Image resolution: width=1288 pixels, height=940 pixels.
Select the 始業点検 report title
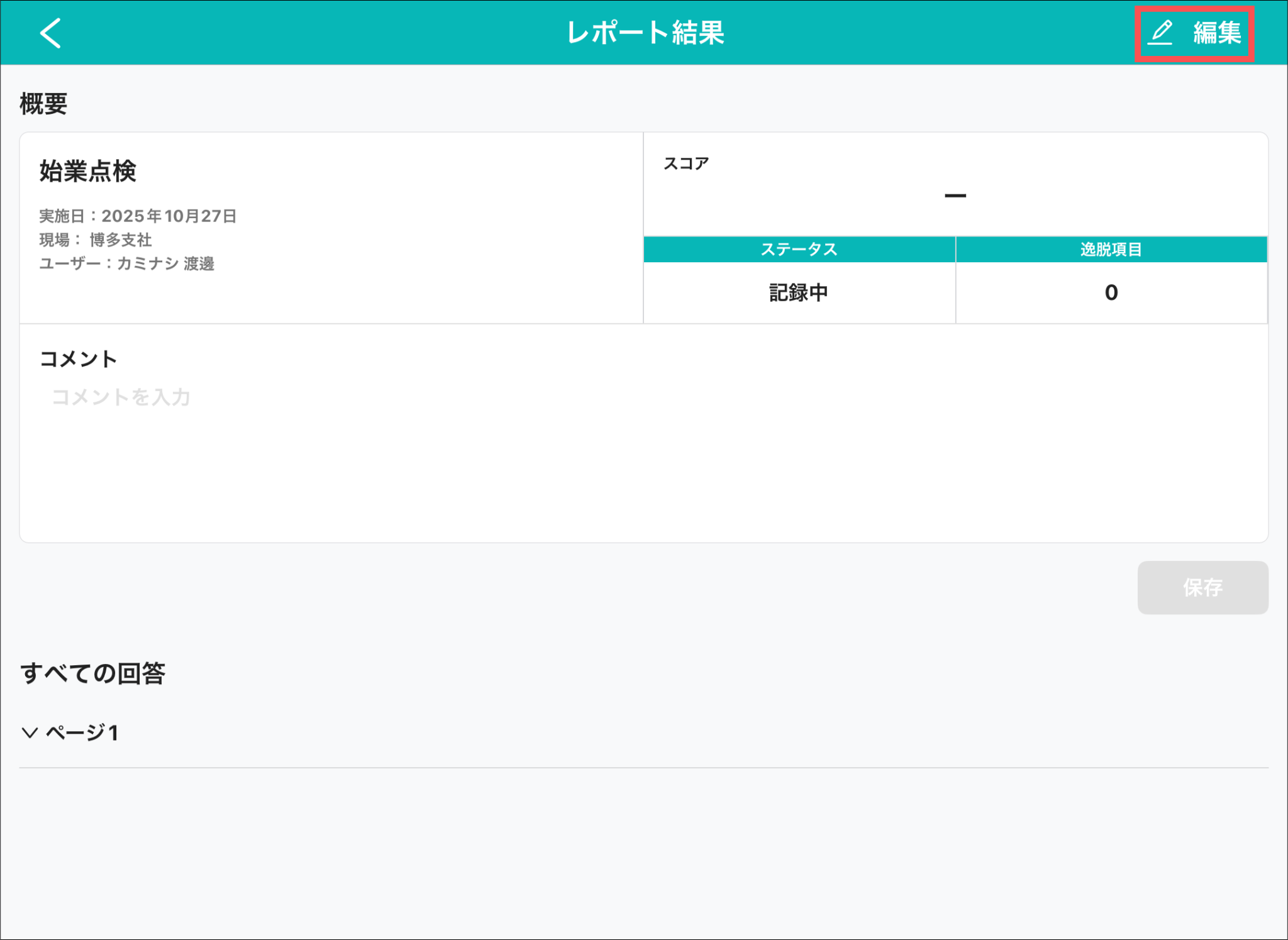[88, 171]
